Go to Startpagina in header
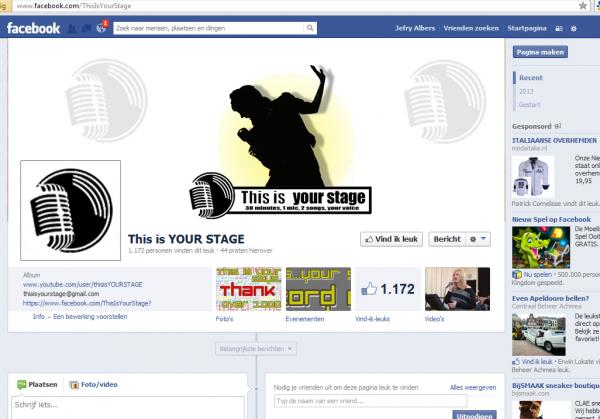 tap(527, 28)
